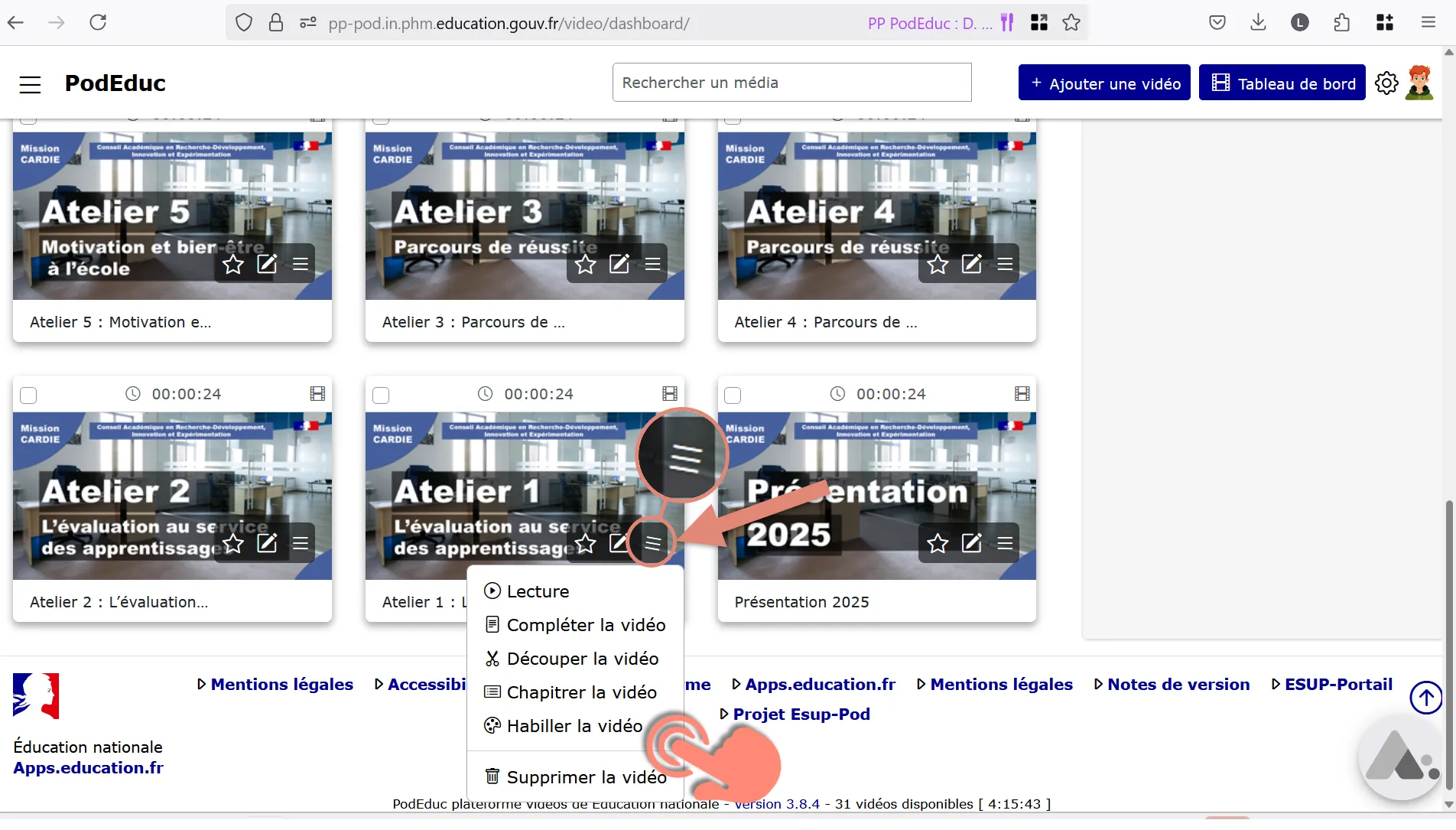Image resolution: width=1456 pixels, height=830 pixels.
Task: Edit the Atelier 2 video
Action: [x=267, y=544]
